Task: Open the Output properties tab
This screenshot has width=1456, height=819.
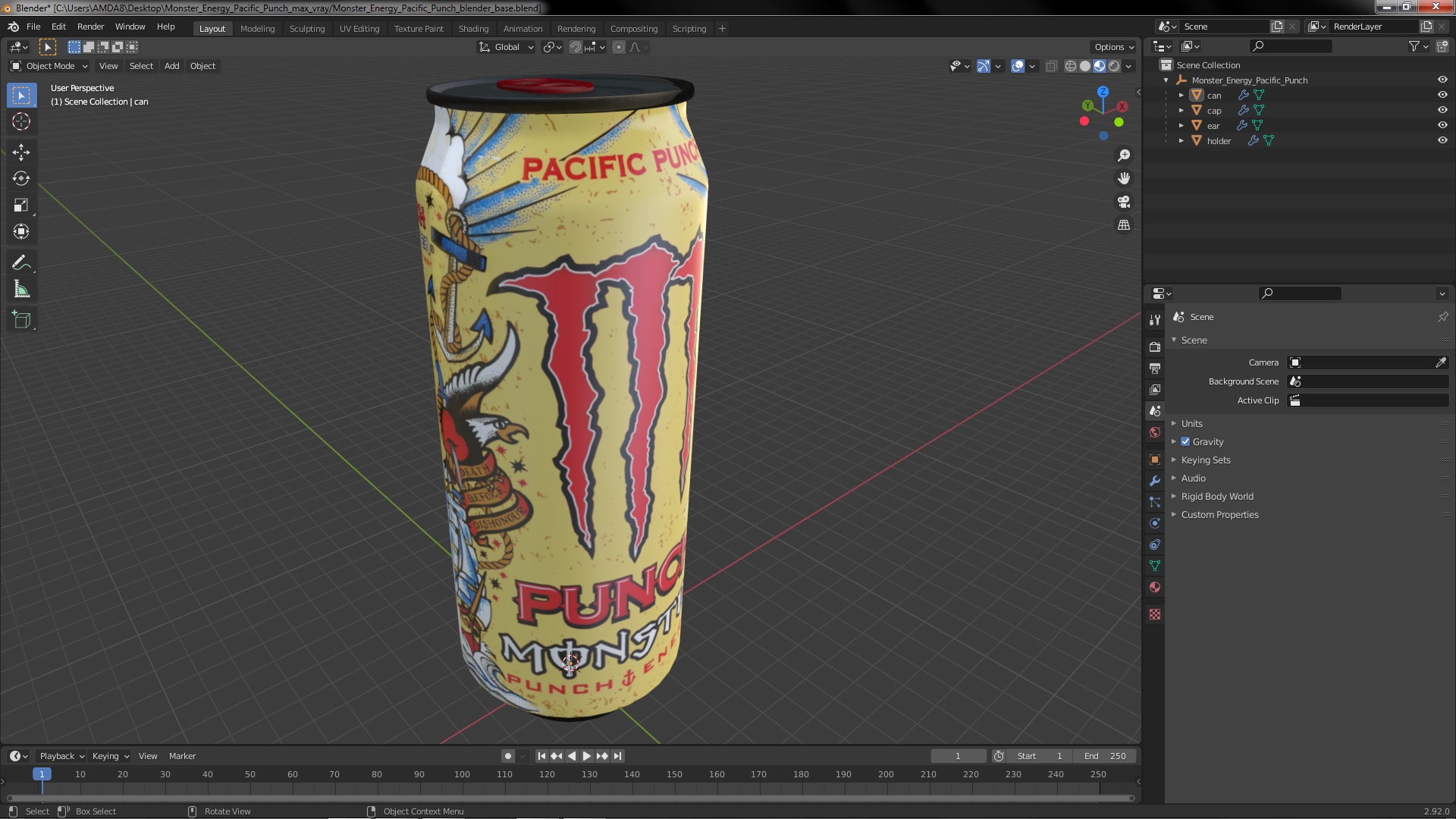Action: point(1155,368)
